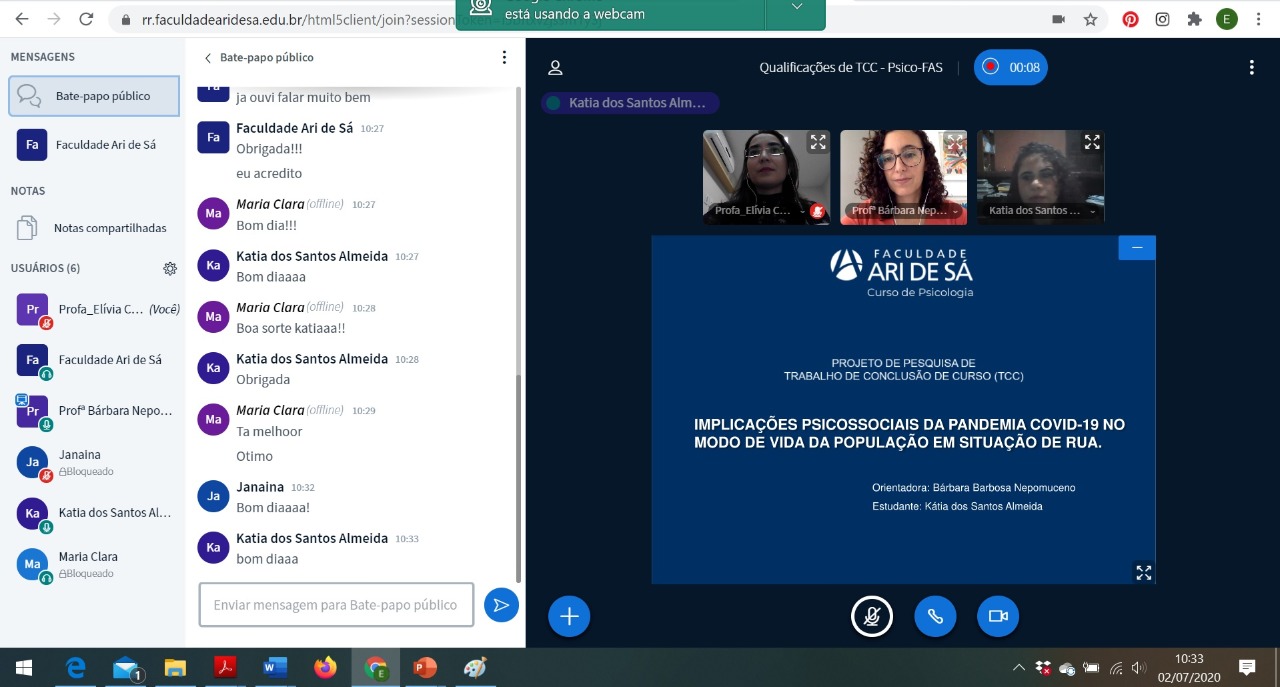
Task: Open File Explorer from the taskbar
Action: pos(175,667)
